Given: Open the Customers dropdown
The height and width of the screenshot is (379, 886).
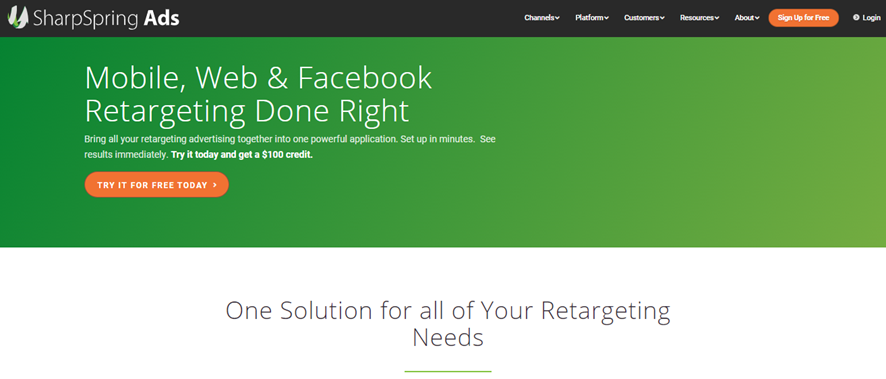Looking at the screenshot, I should click(644, 18).
